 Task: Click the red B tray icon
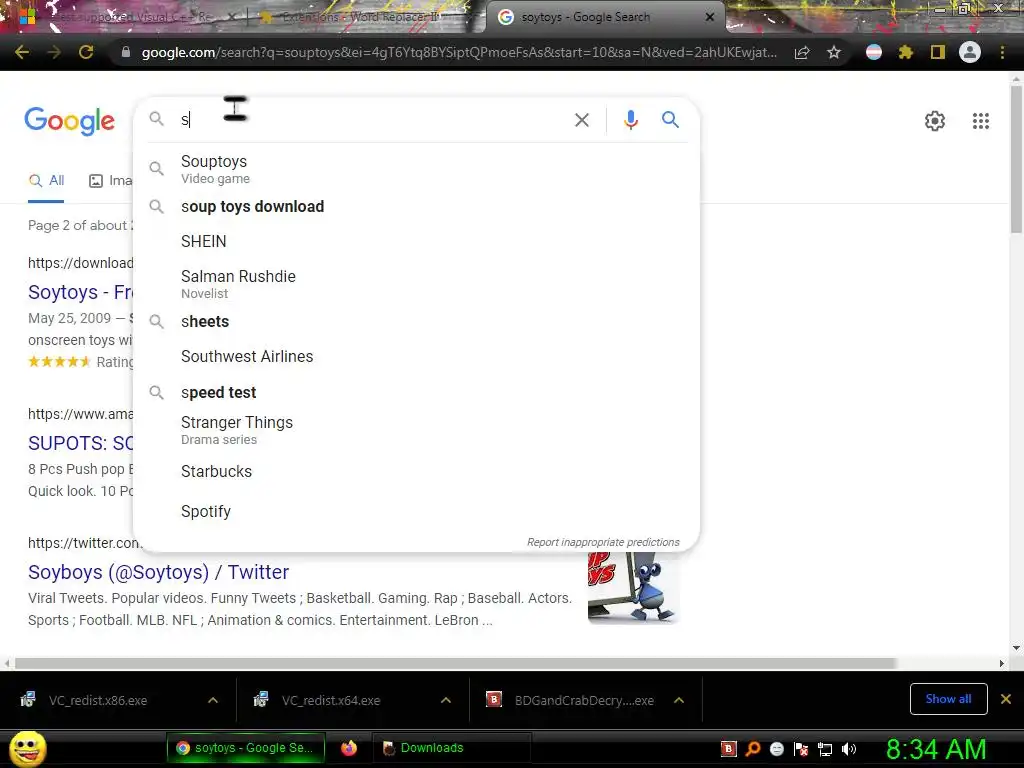(729, 749)
